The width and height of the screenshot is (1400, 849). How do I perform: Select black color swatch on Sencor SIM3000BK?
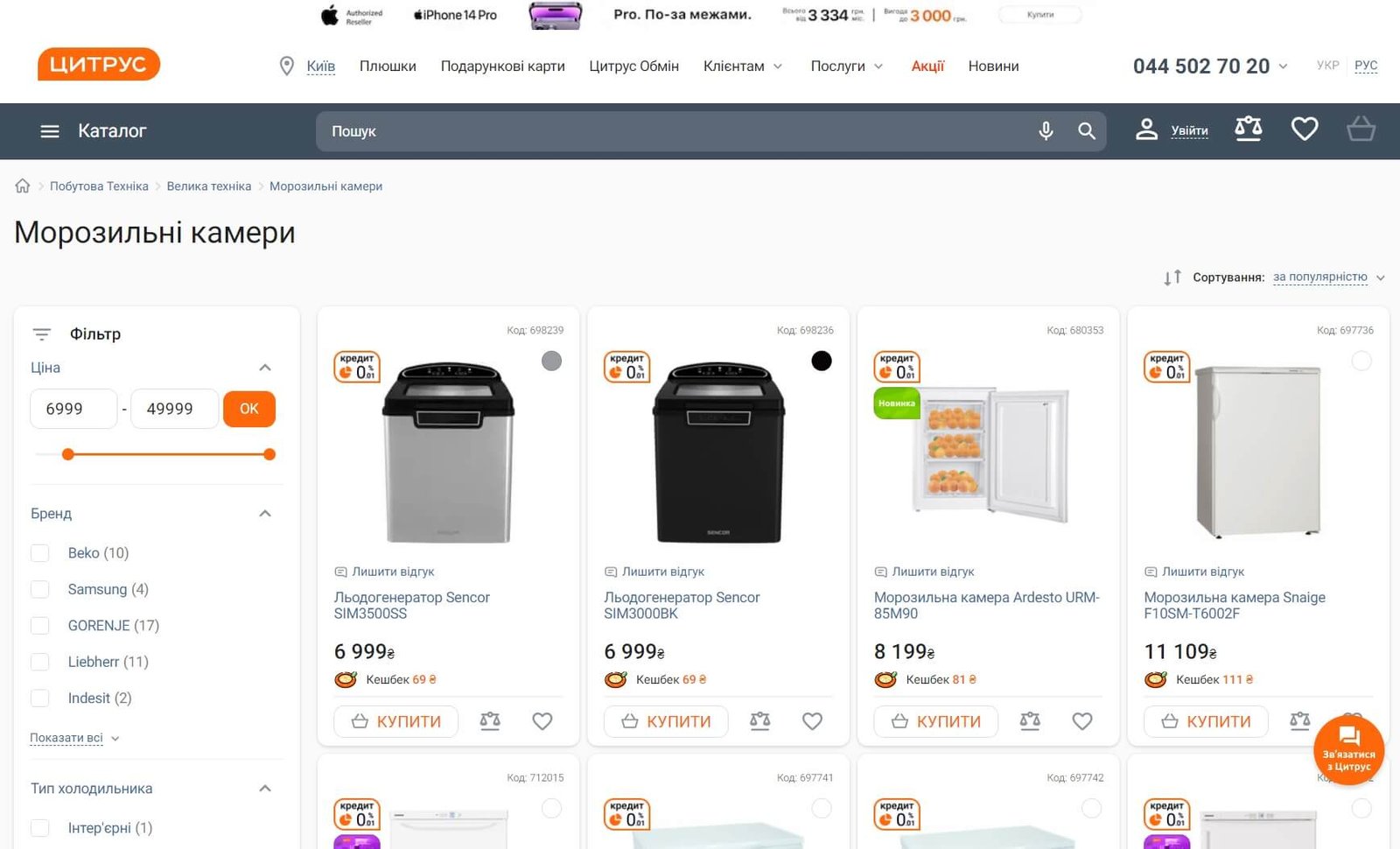[x=822, y=361]
